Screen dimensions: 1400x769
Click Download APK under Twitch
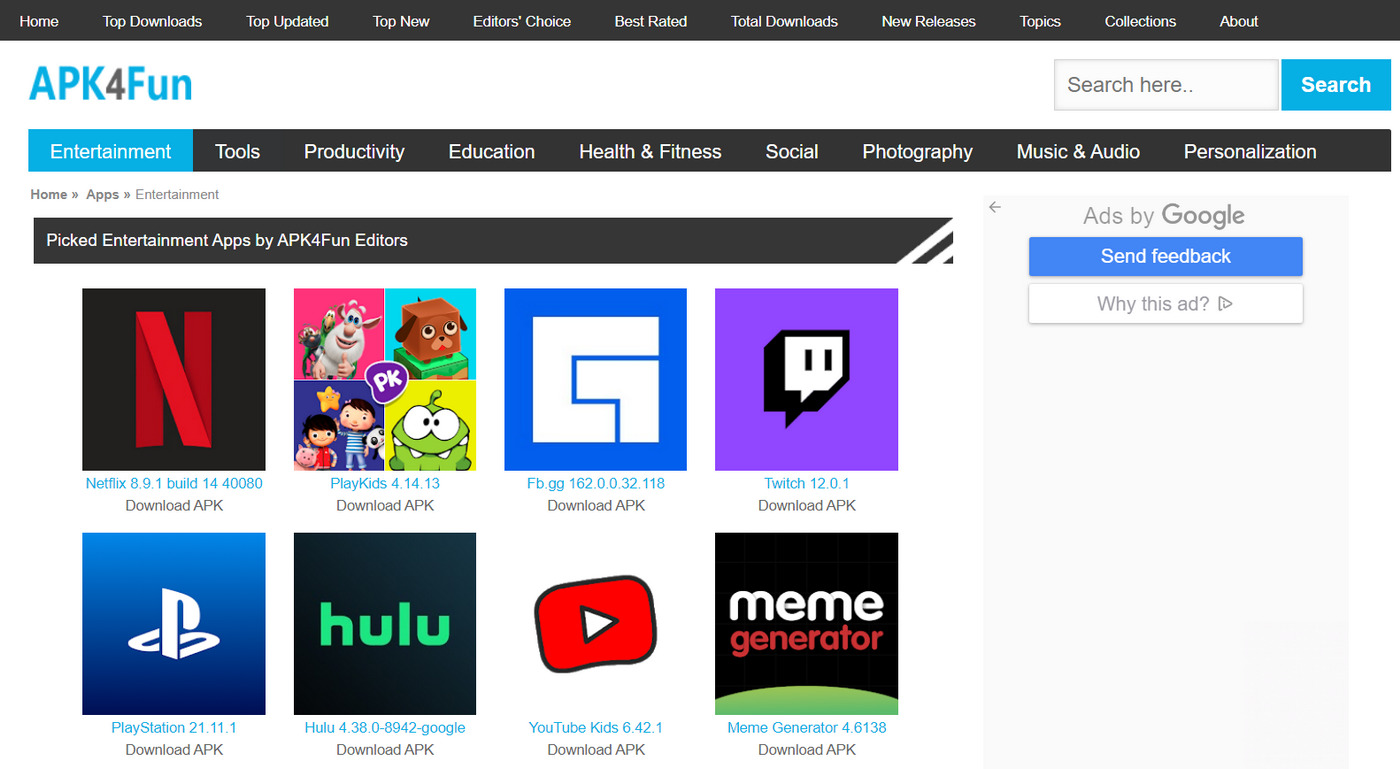click(807, 506)
